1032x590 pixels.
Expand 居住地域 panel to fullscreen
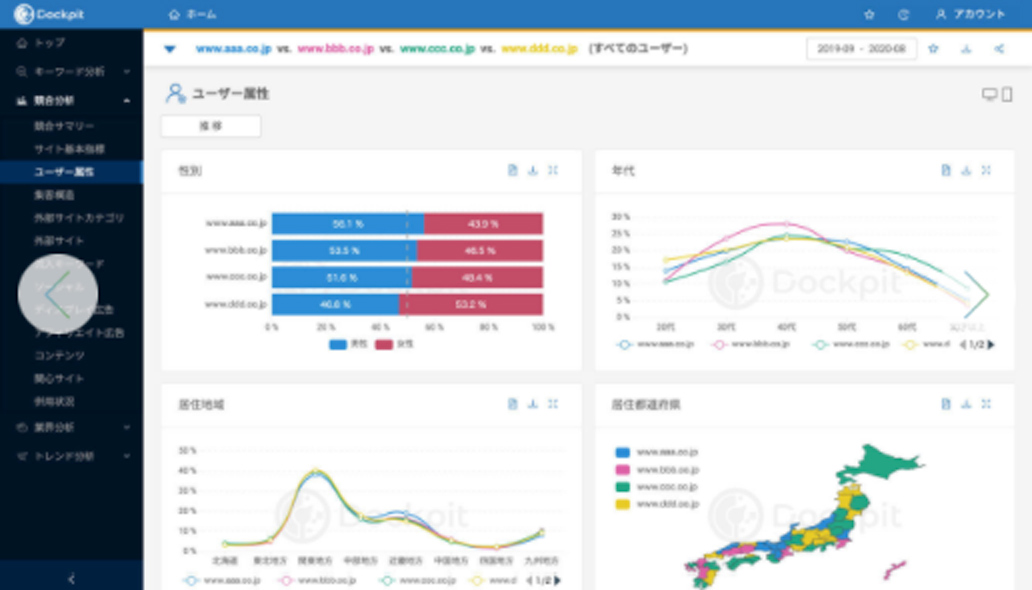pos(554,404)
